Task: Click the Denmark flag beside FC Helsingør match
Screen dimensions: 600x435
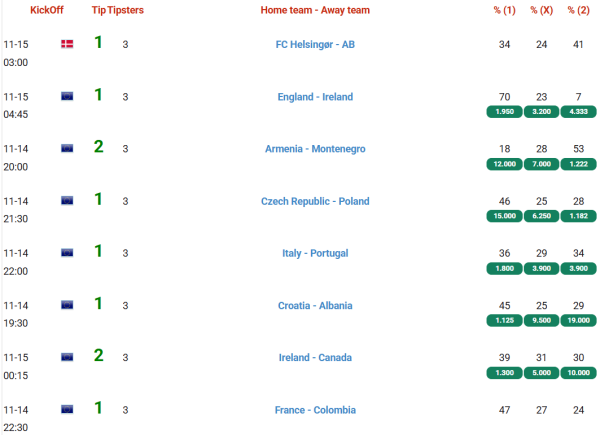Action: pos(67,44)
